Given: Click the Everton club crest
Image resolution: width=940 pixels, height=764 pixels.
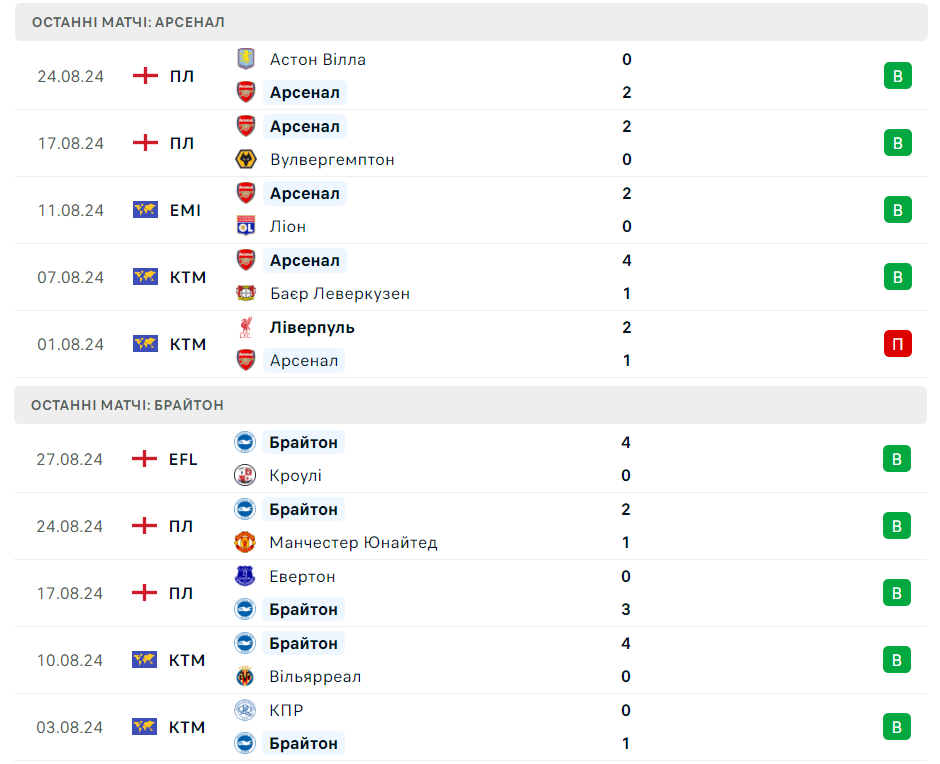Looking at the screenshot, I should 245,576.
